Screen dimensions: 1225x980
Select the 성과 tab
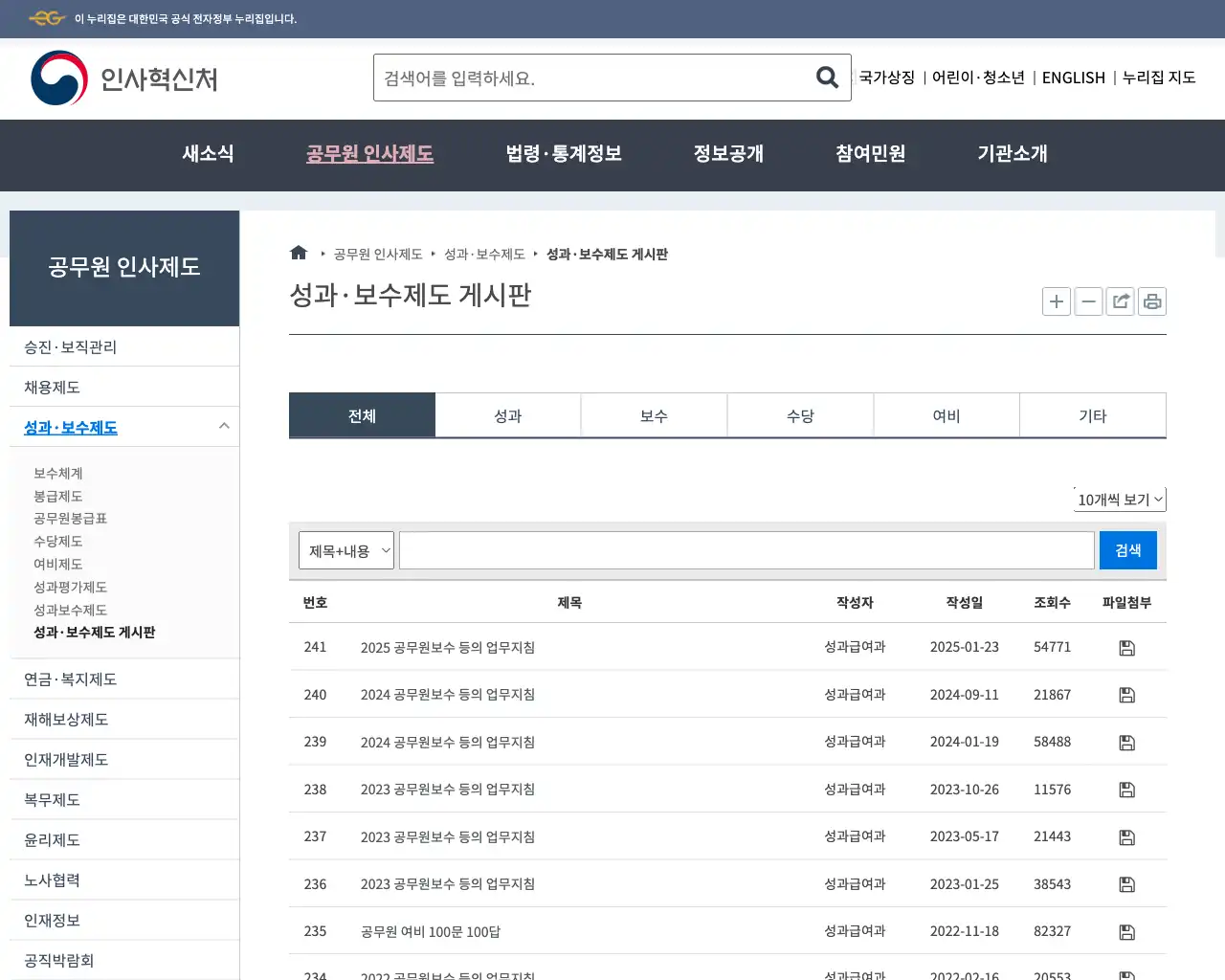coord(508,415)
